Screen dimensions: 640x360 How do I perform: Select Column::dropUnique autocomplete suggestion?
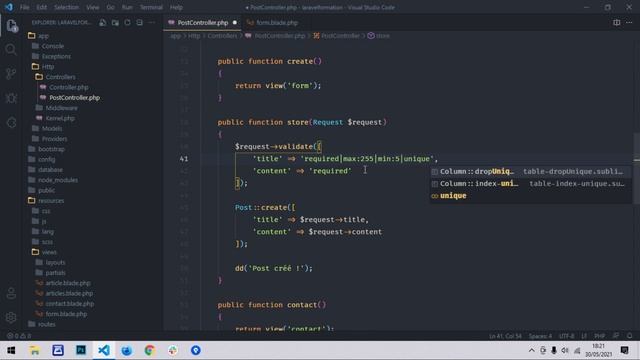531,171
